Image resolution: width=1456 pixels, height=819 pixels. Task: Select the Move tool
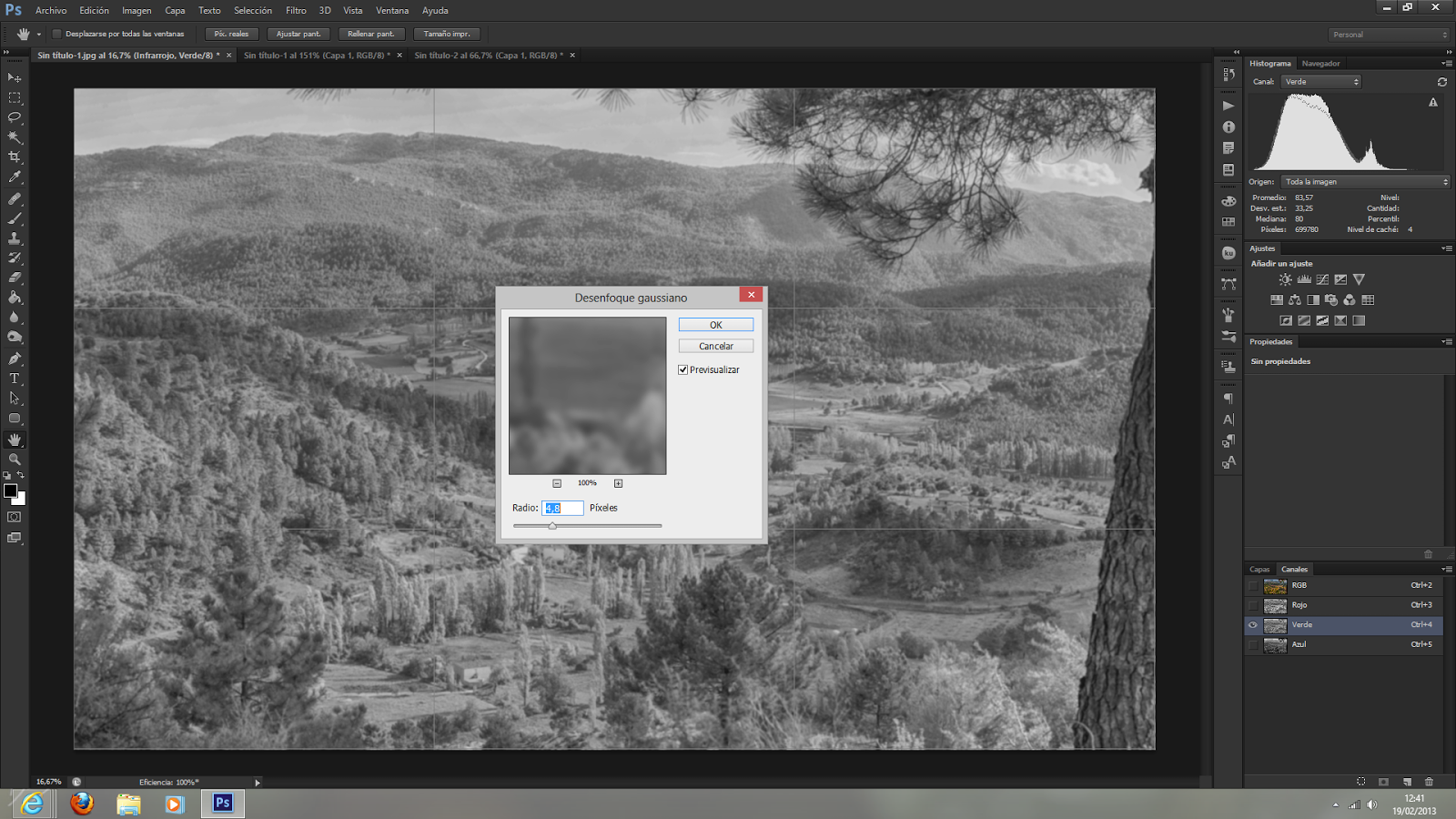(x=15, y=78)
